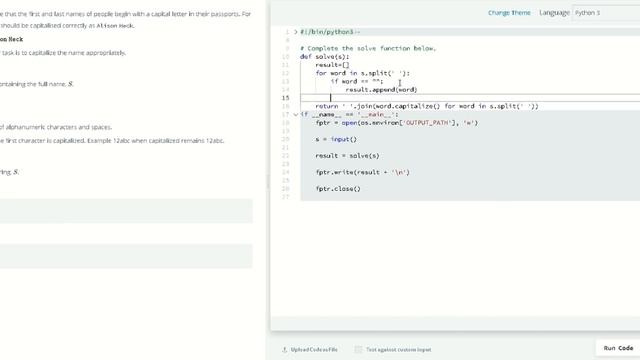640x360 pixels.
Task: Click line number 15 in the gutter
Action: tap(285, 98)
